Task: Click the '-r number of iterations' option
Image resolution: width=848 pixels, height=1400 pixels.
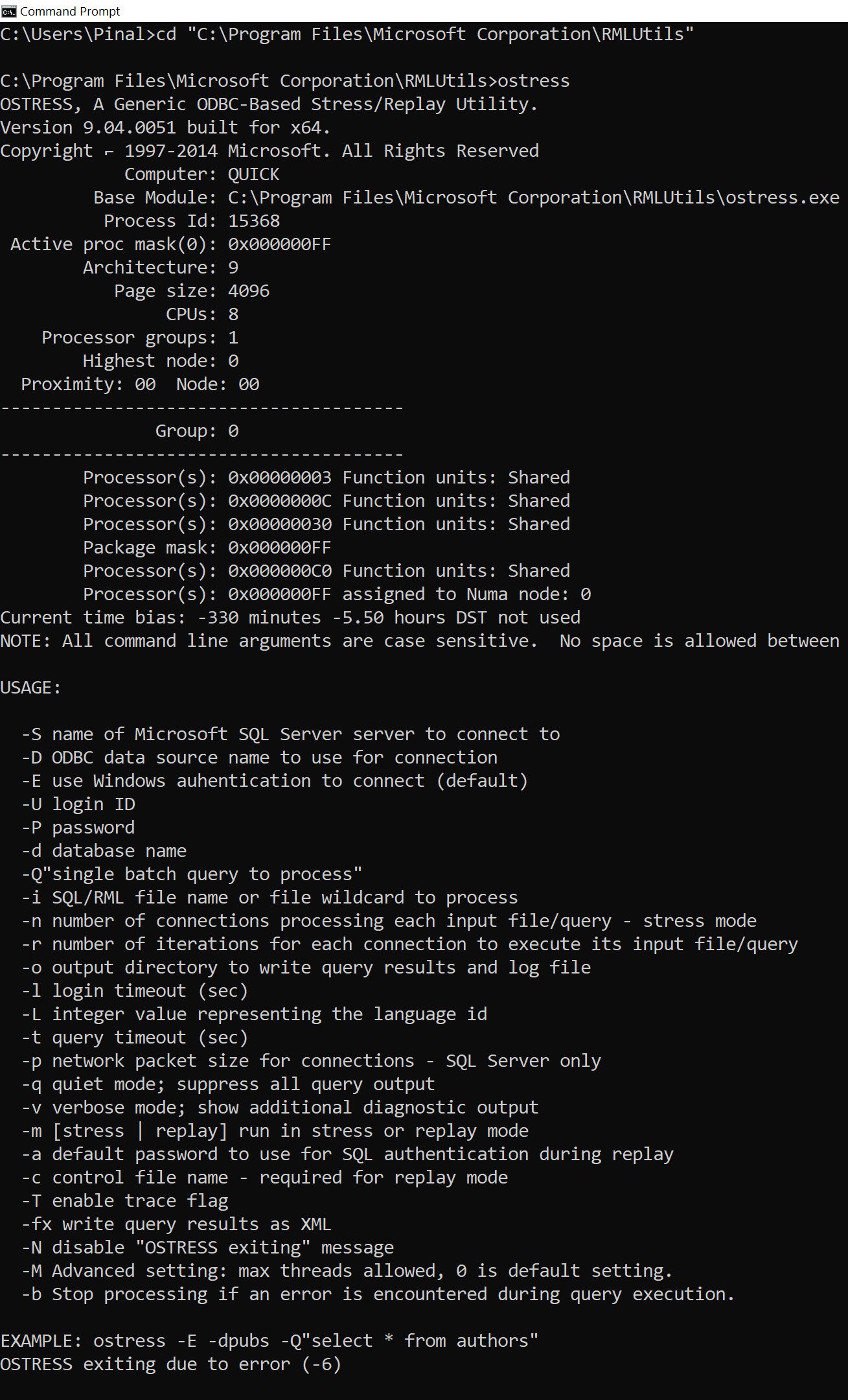Action: (409, 944)
